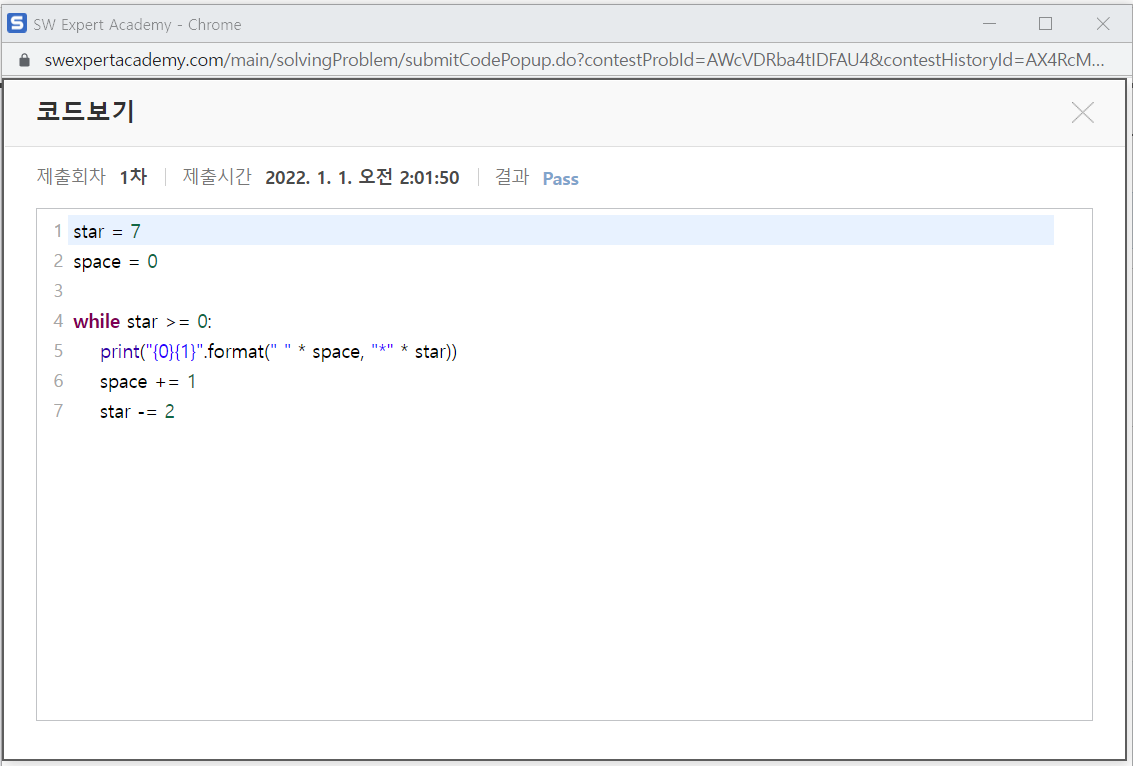Click the print format code line
This screenshot has height=766, width=1133.
278,352
